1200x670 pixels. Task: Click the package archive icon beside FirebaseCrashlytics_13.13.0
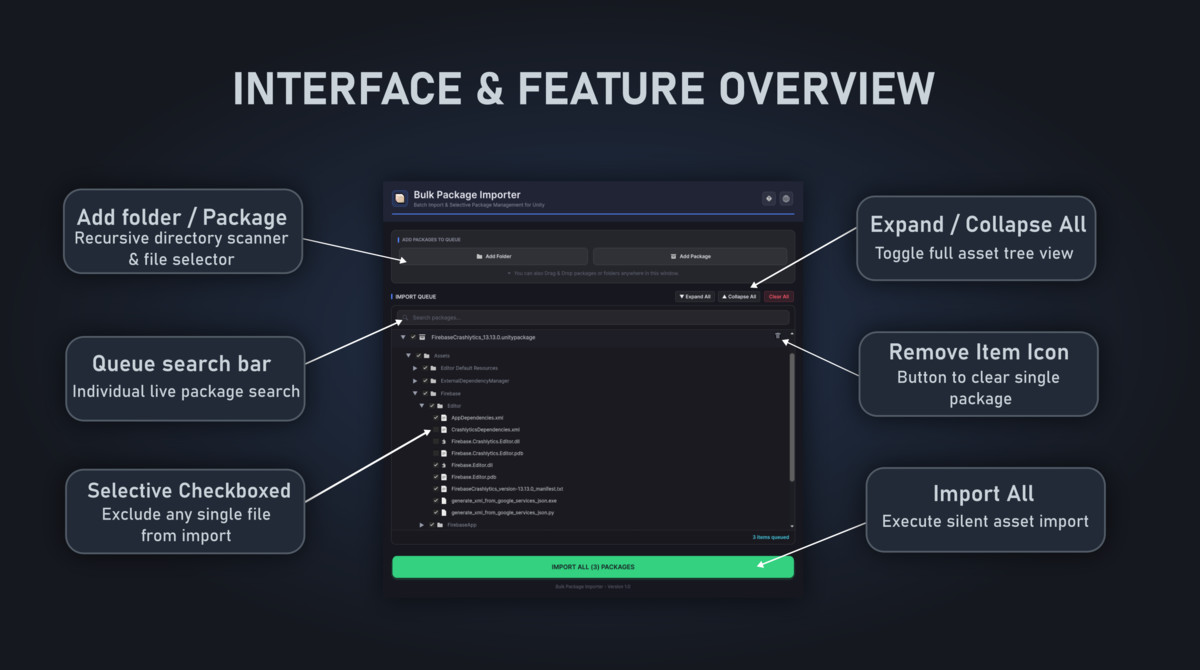(422, 337)
